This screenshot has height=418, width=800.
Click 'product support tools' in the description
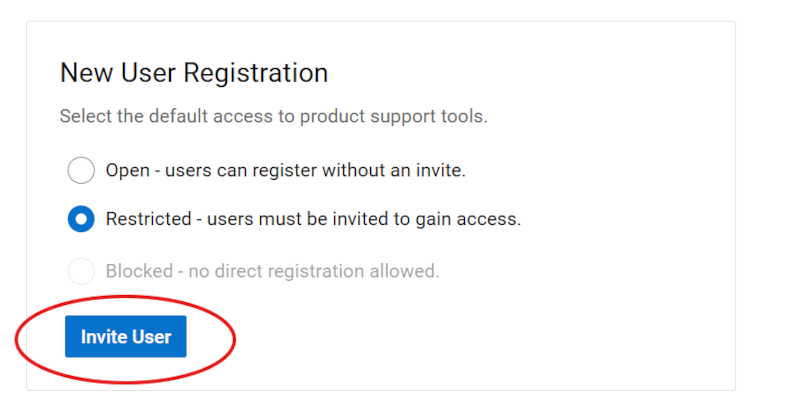394,117
